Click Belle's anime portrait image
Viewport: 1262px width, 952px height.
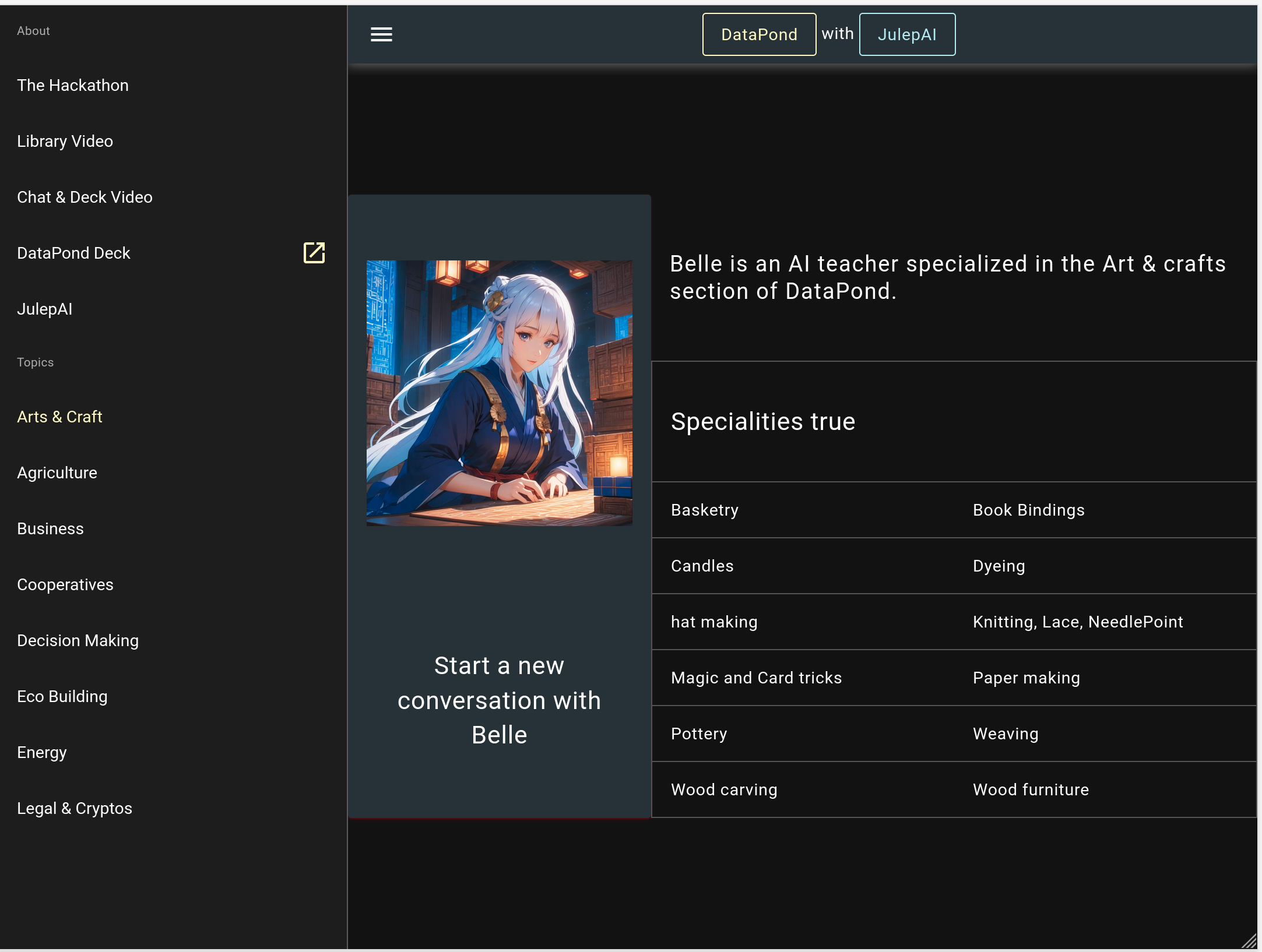click(499, 393)
